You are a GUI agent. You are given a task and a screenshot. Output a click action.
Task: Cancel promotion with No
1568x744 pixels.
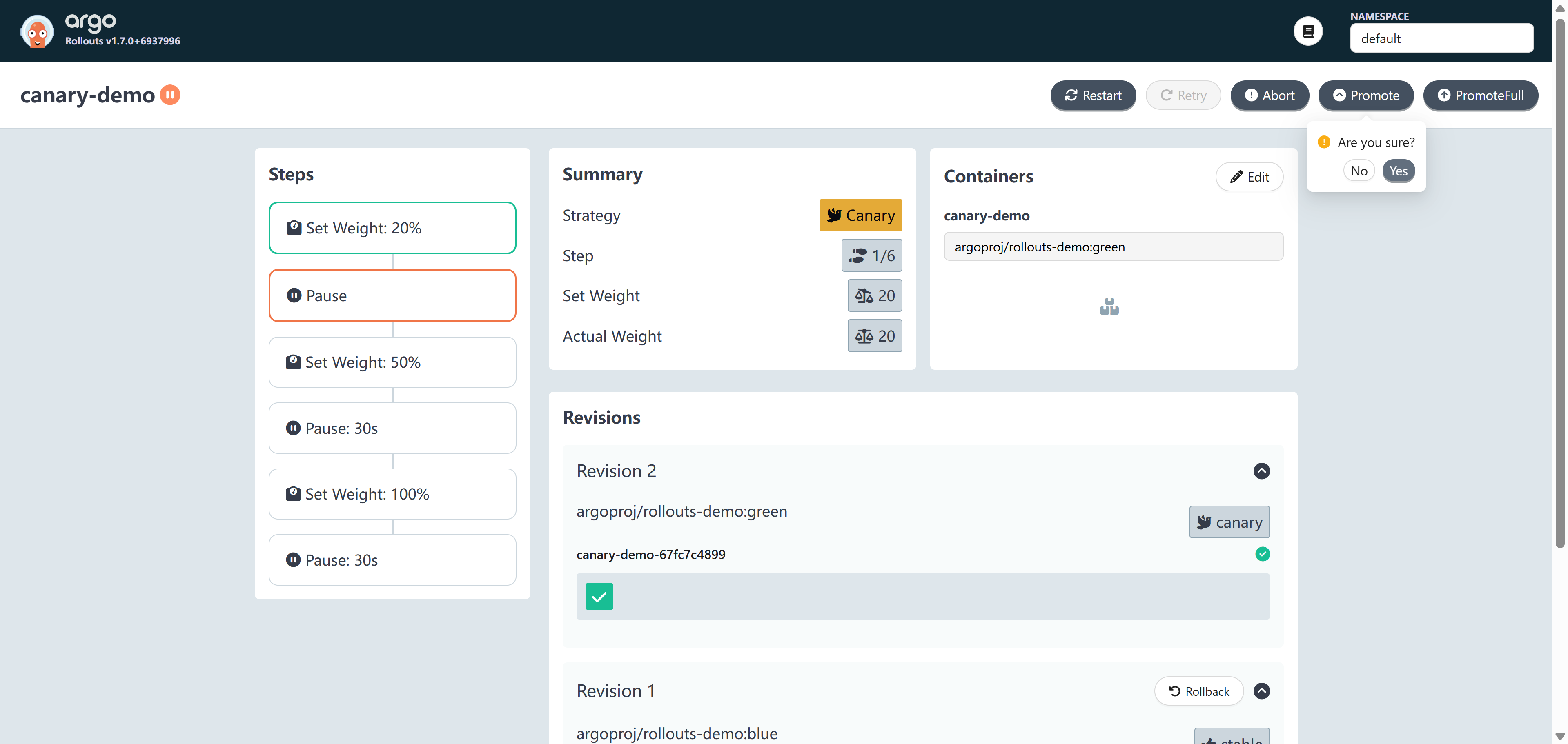click(1359, 171)
